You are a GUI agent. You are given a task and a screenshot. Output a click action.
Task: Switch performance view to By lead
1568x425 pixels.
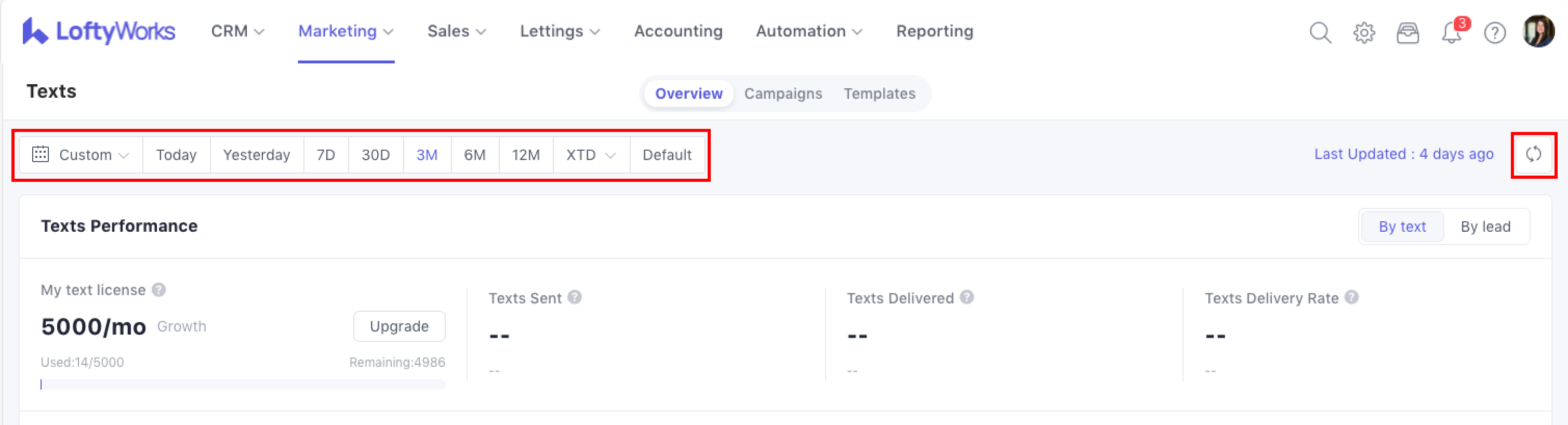(1484, 227)
